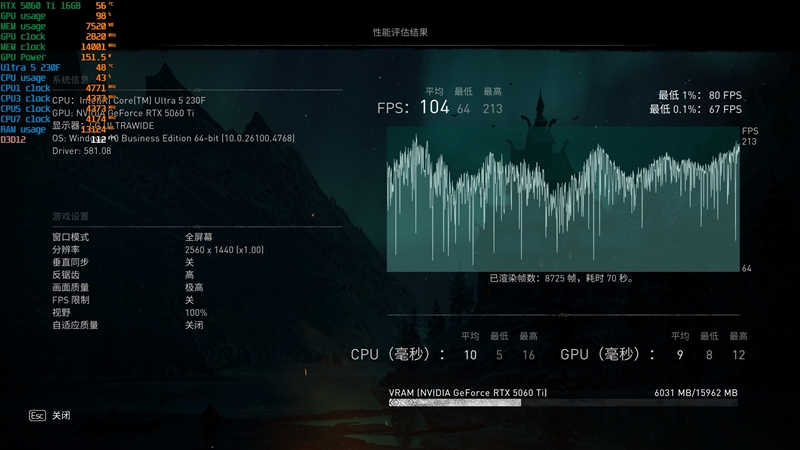Click the '2560 x 1440 (x1.00)' resolution value
The height and width of the screenshot is (450, 800).
[x=224, y=250]
